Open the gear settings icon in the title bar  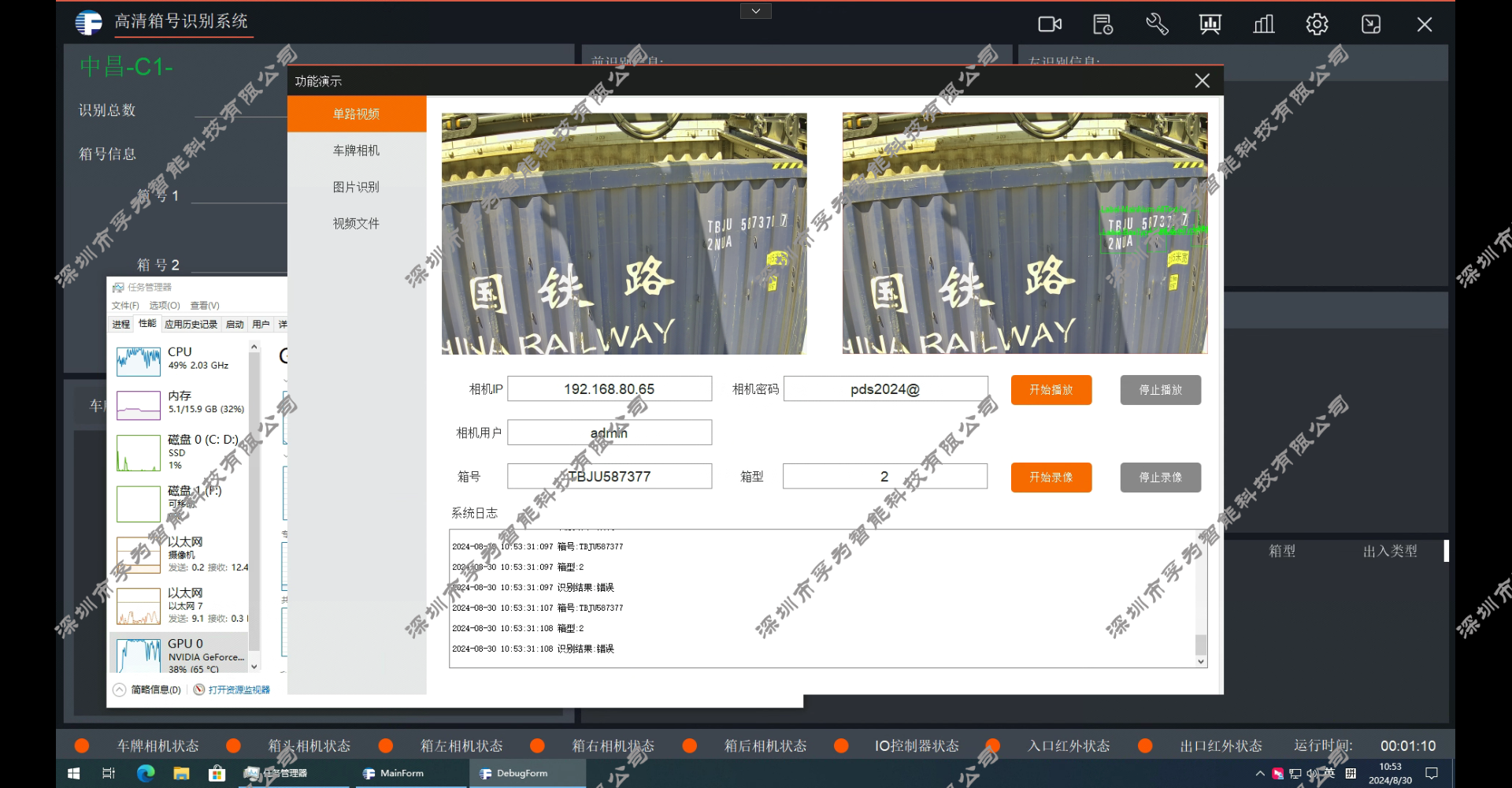coord(1317,24)
